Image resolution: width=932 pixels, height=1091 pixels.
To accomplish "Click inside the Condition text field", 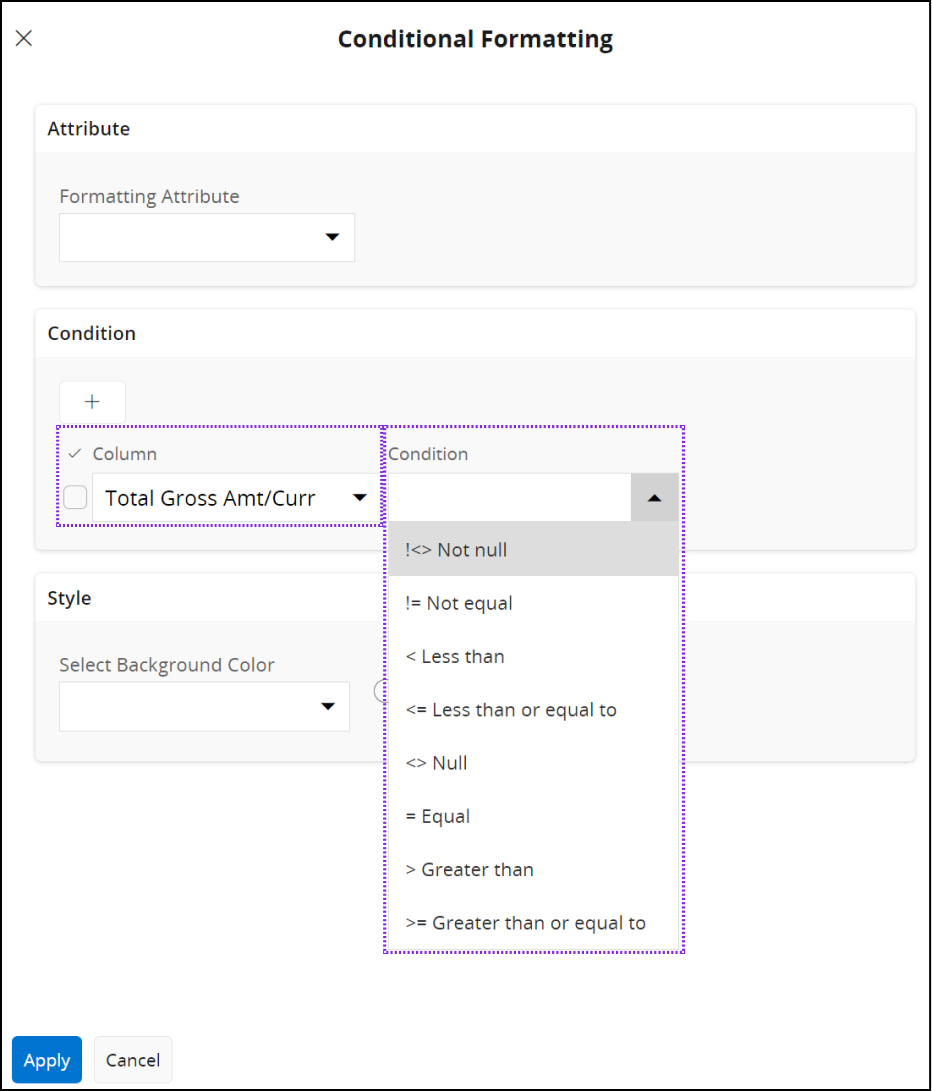I will [509, 498].
